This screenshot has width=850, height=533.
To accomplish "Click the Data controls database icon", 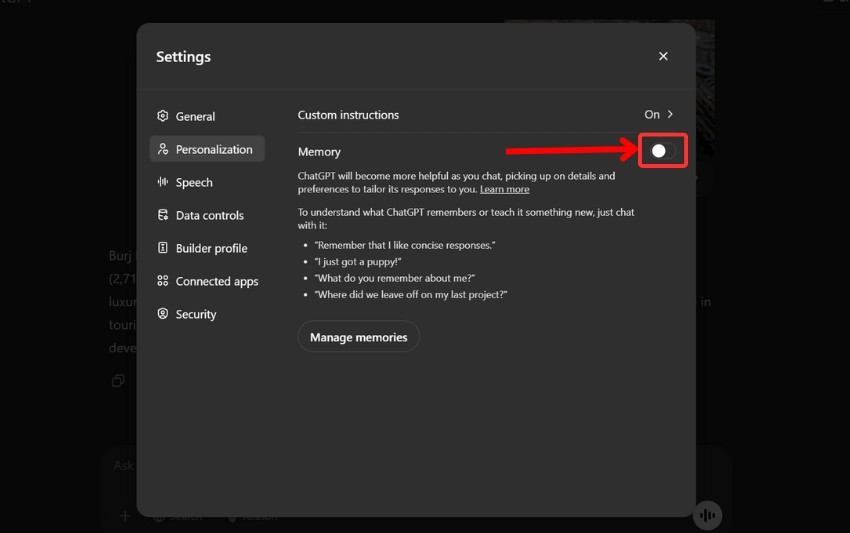I will (163, 215).
